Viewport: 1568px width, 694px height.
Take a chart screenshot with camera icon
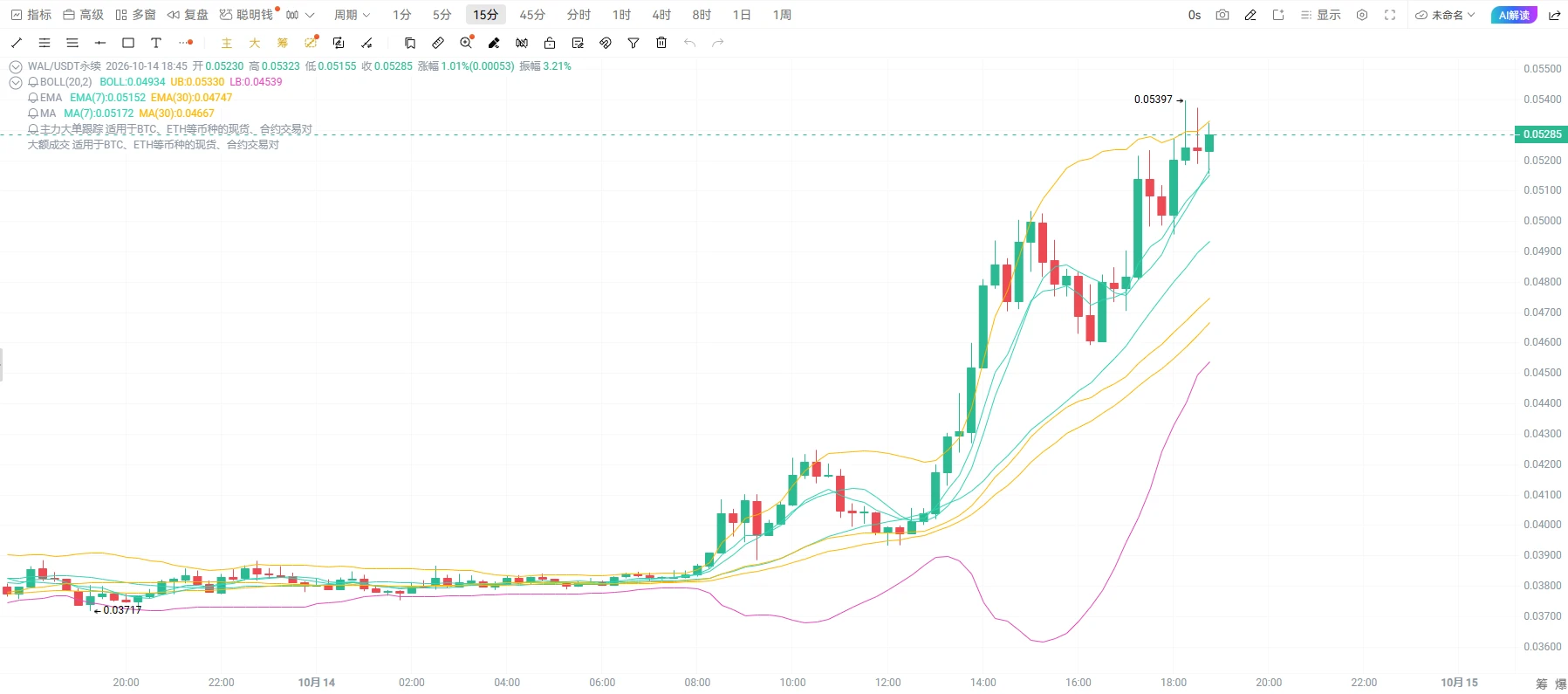(x=1222, y=15)
